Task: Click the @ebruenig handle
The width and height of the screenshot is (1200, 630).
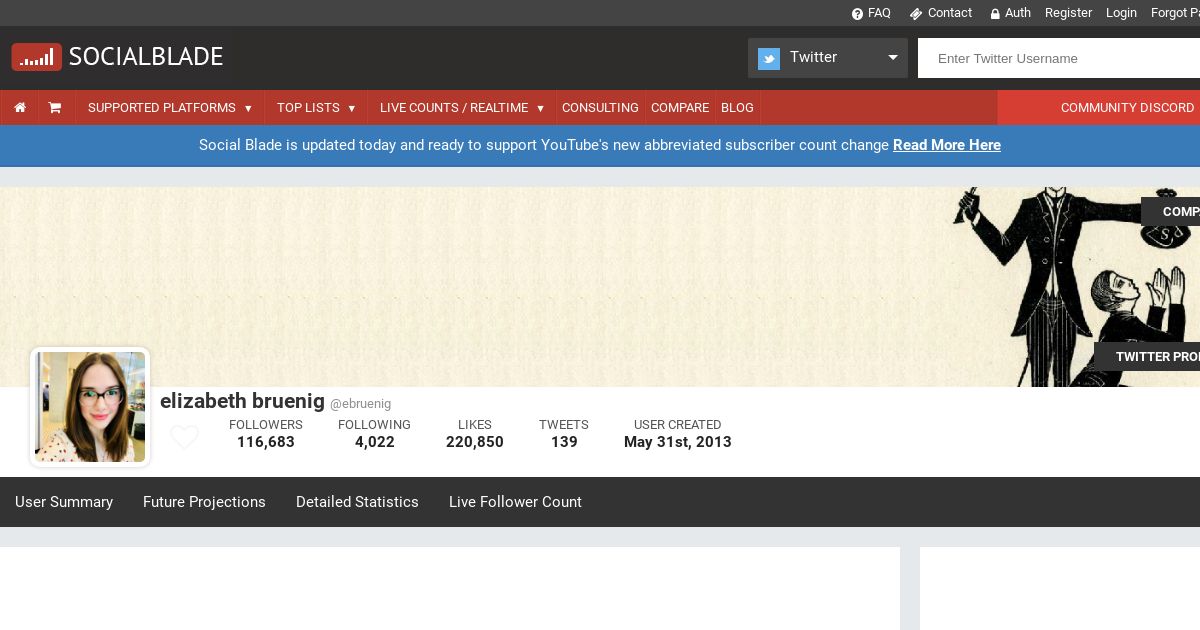Action: pos(360,404)
